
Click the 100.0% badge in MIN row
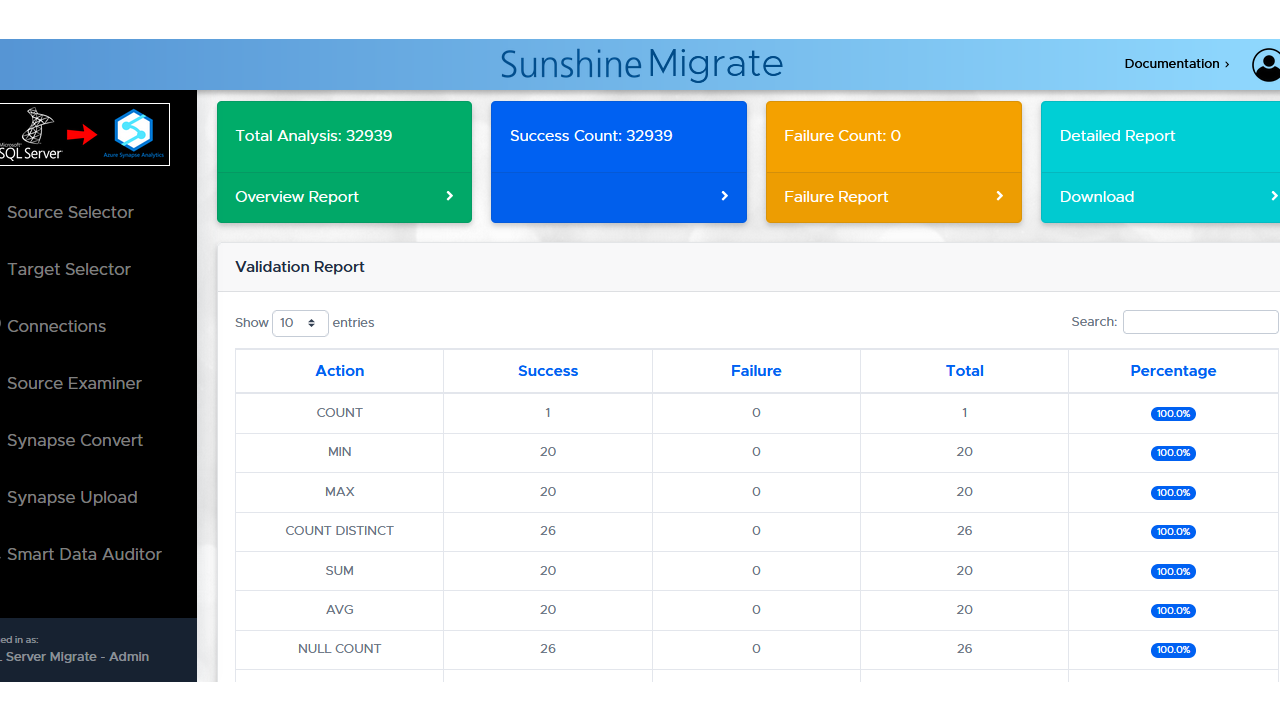click(x=1173, y=453)
